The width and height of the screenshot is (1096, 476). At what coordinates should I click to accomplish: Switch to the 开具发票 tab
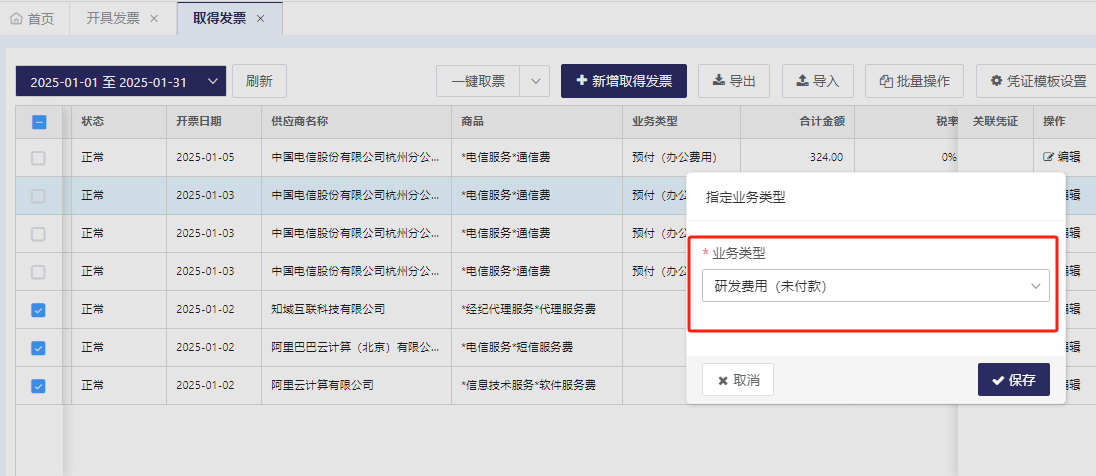tap(113, 19)
